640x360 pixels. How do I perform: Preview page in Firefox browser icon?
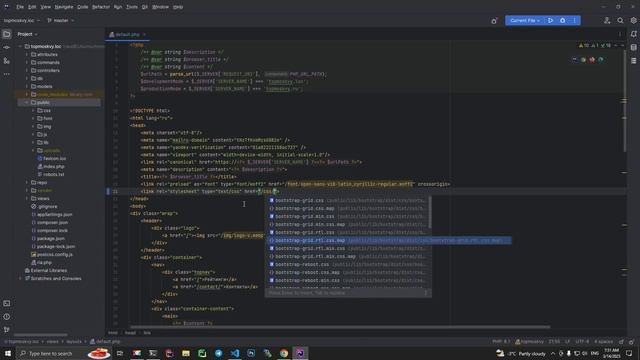(x=592, y=60)
